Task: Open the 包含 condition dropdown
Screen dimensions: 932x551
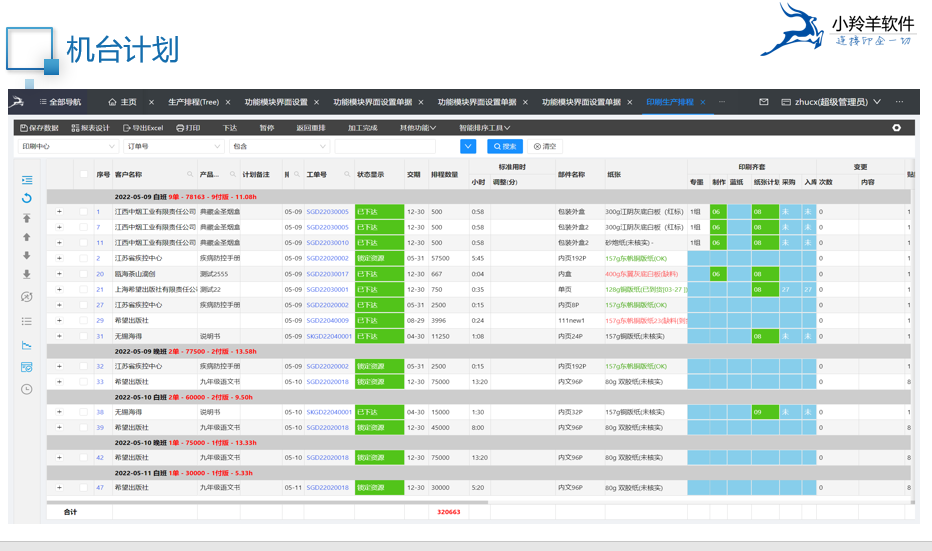Action: click(x=279, y=146)
